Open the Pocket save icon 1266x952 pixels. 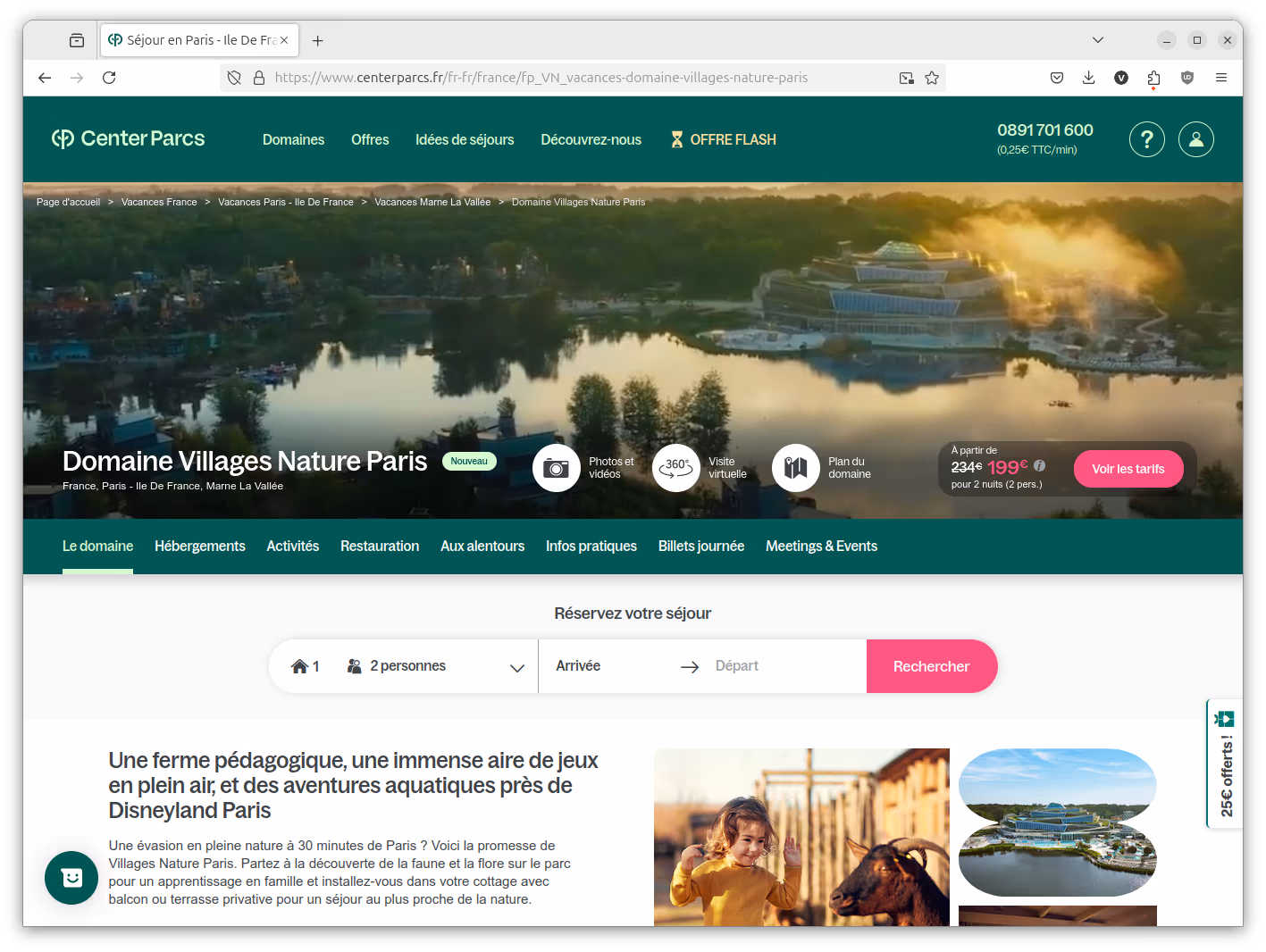[1057, 78]
